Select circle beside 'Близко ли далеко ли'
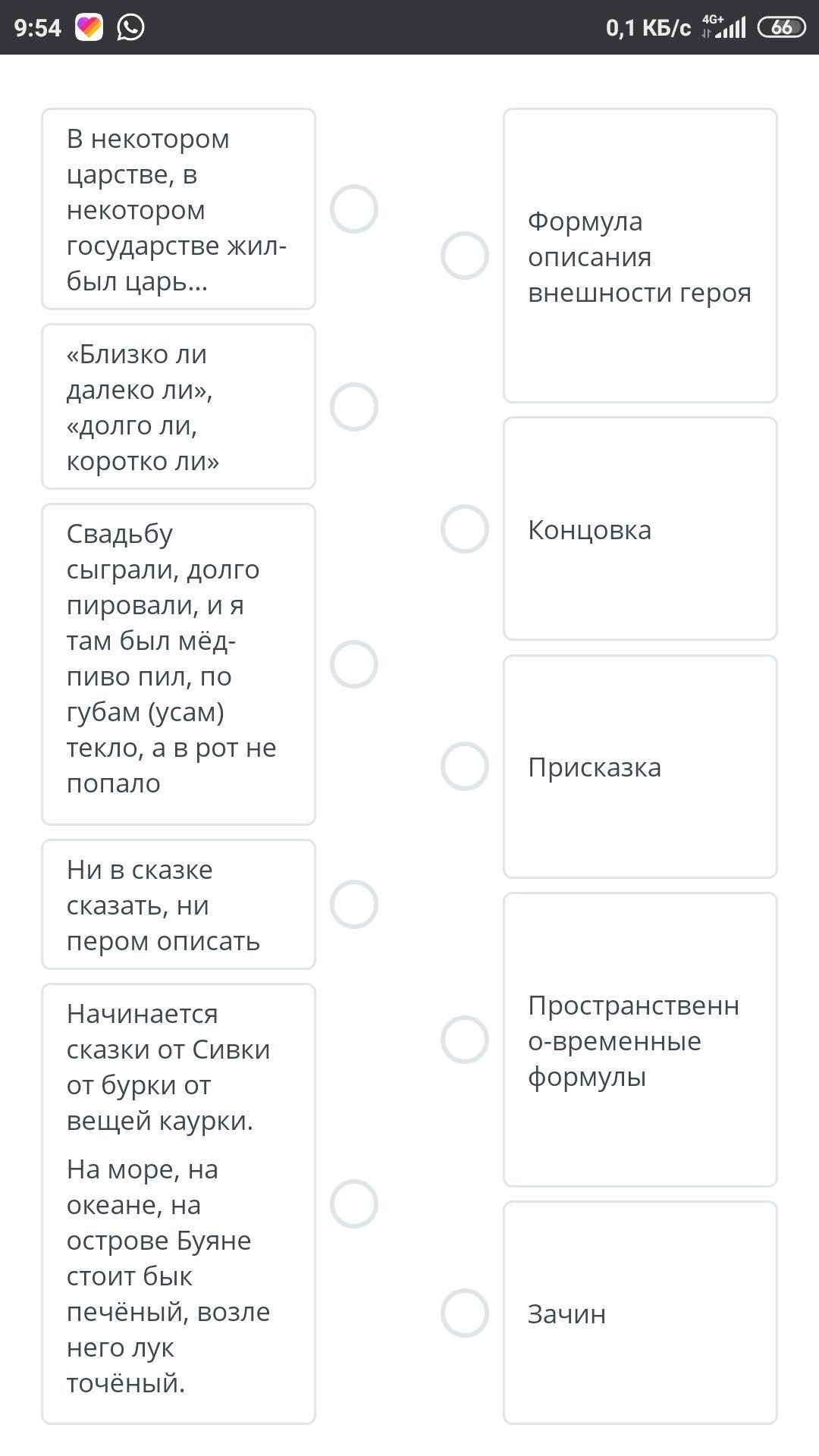Viewport: 819px width, 1456px height. pos(353,406)
